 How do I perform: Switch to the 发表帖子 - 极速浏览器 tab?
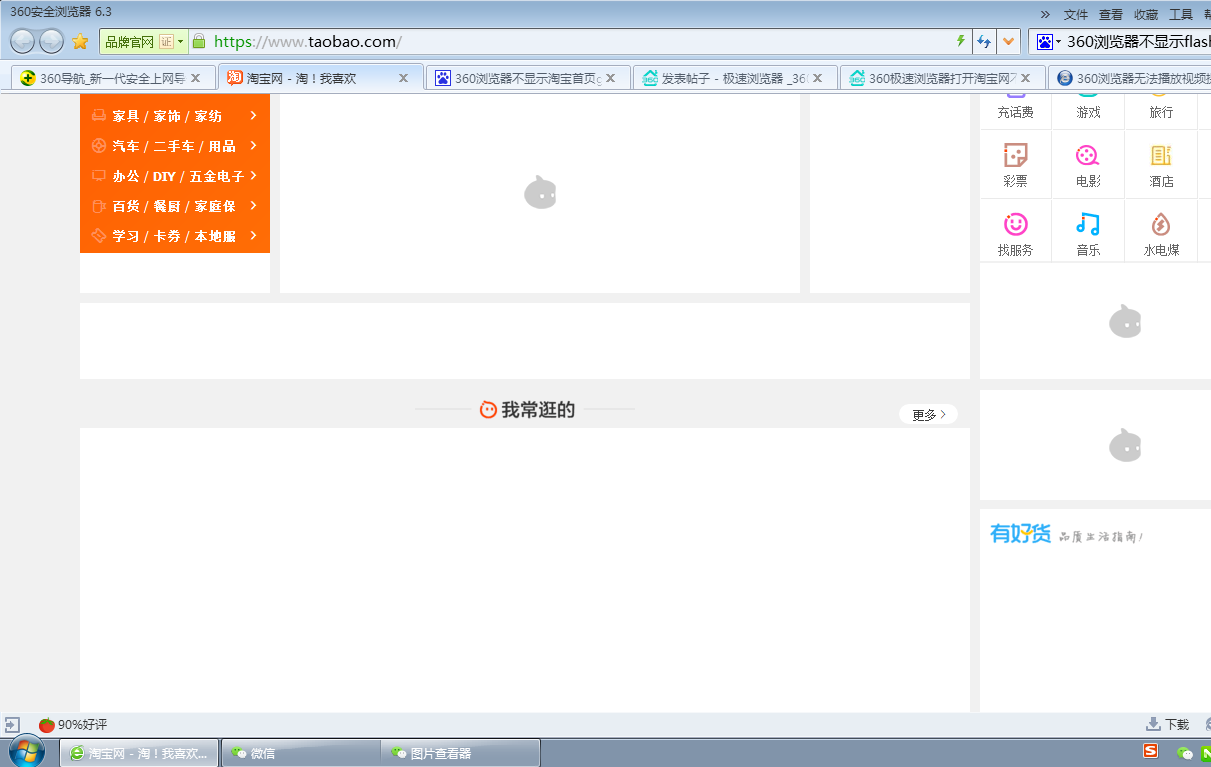pyautogui.click(x=734, y=78)
